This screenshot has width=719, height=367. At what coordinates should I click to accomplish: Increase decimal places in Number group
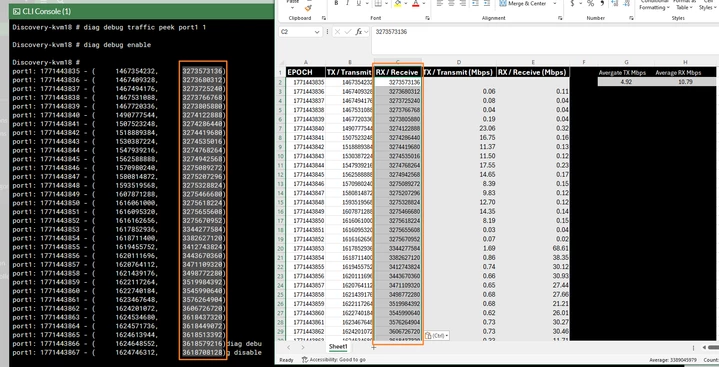click(x=614, y=4)
